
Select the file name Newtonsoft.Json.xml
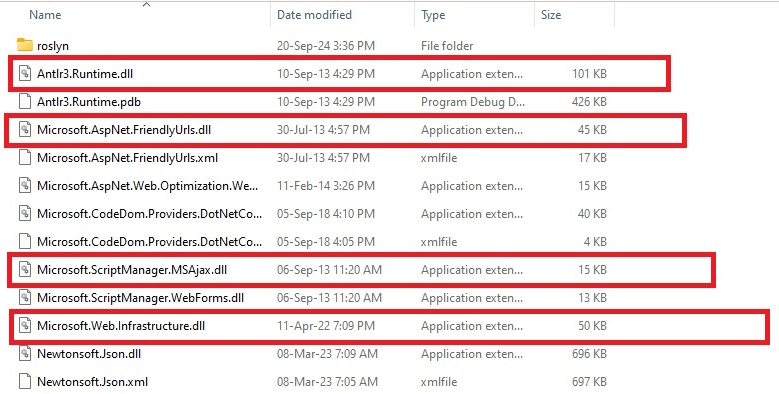[x=92, y=382]
